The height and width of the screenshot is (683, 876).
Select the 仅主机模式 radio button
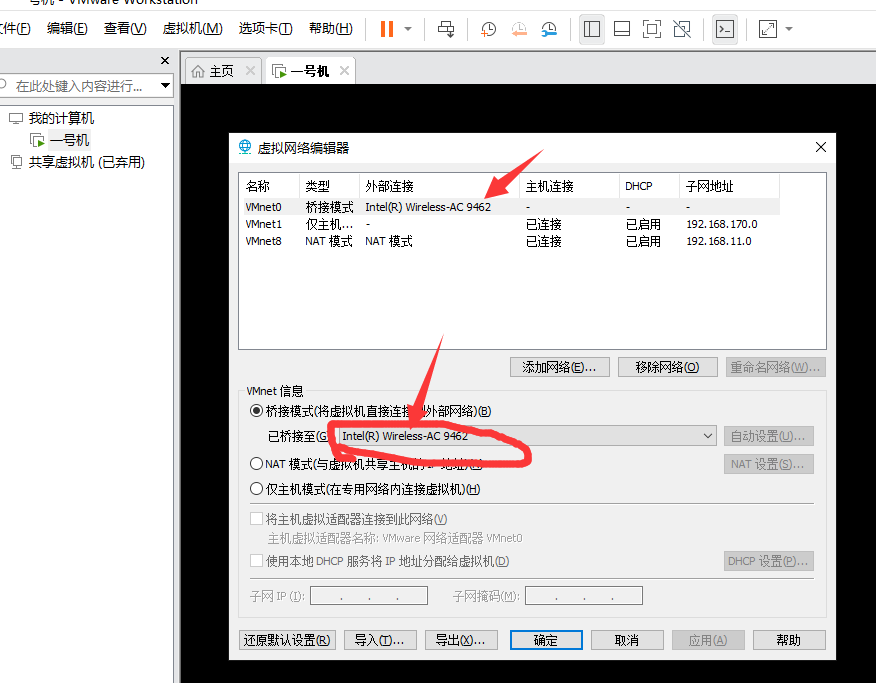point(256,489)
